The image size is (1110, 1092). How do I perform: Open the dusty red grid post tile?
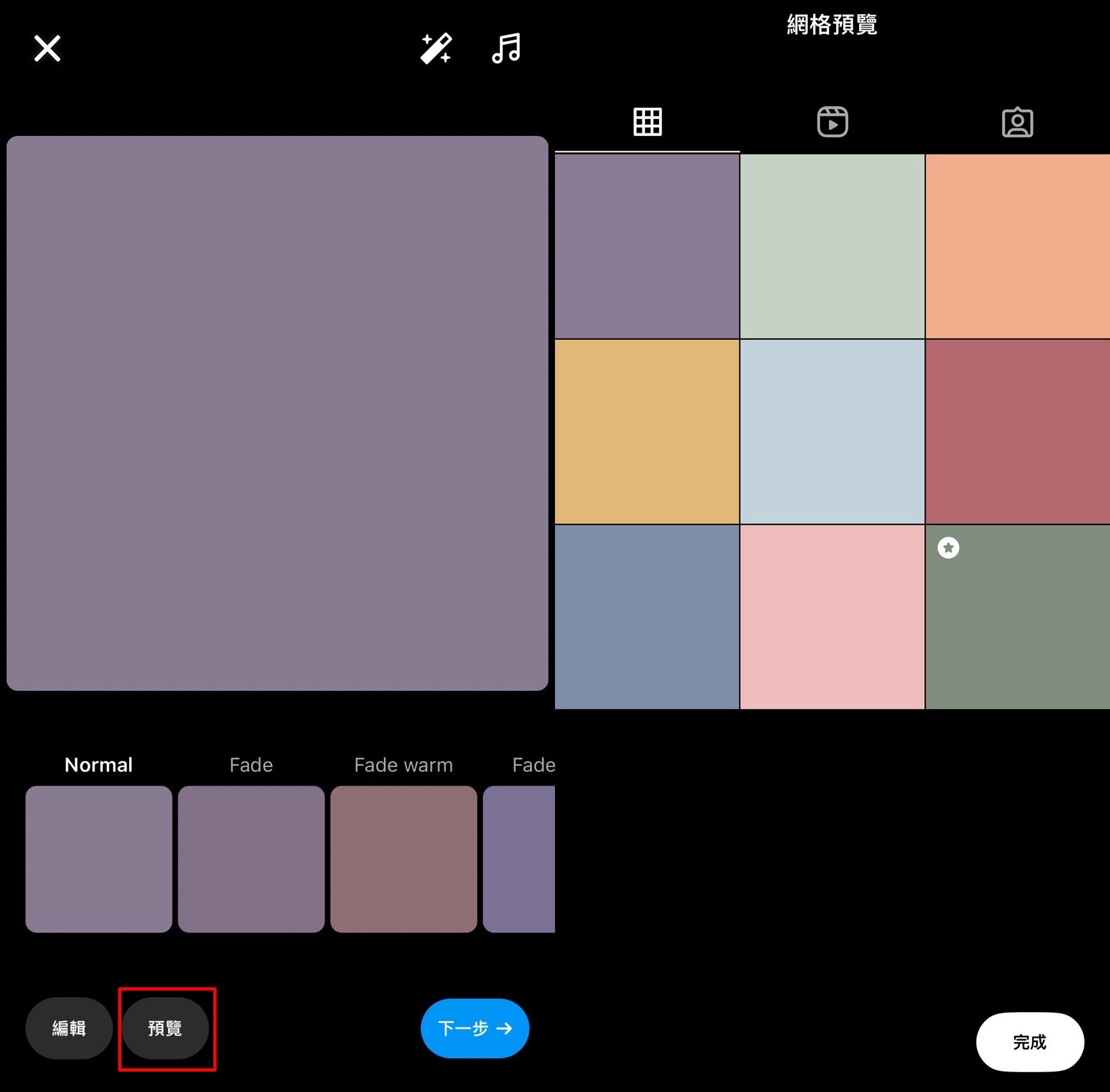[x=1017, y=432]
